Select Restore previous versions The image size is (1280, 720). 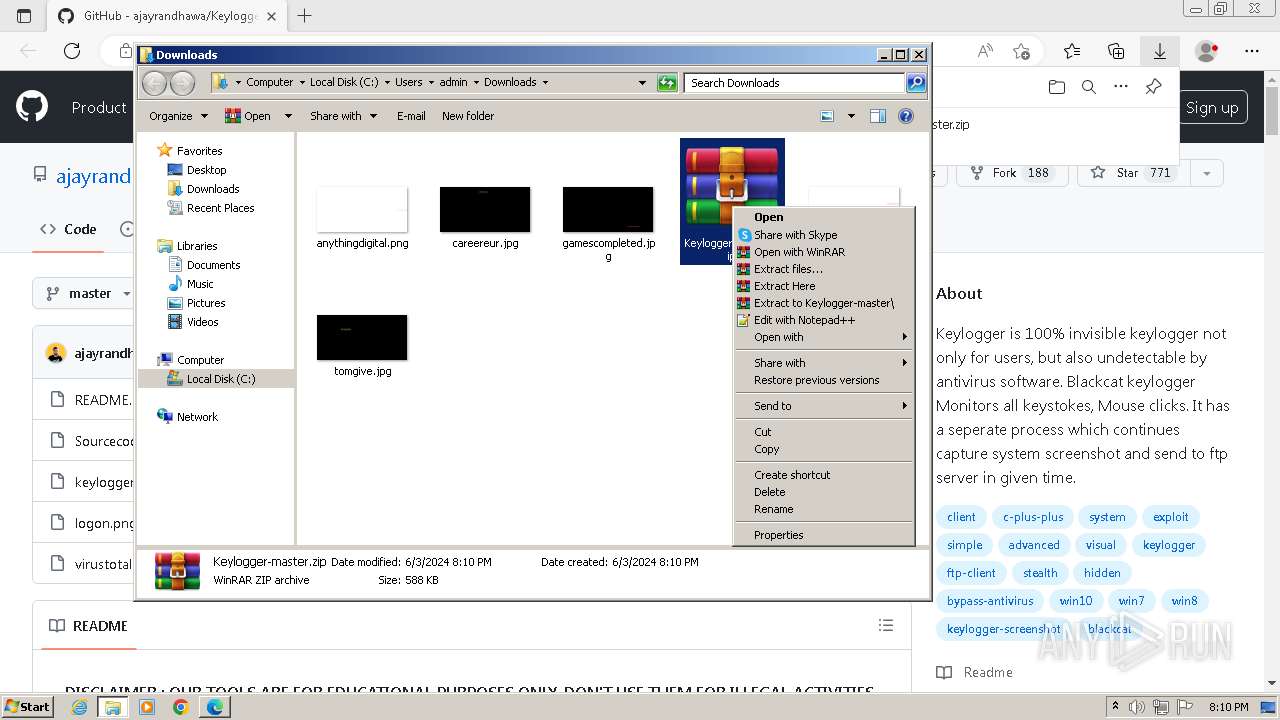(x=824, y=380)
